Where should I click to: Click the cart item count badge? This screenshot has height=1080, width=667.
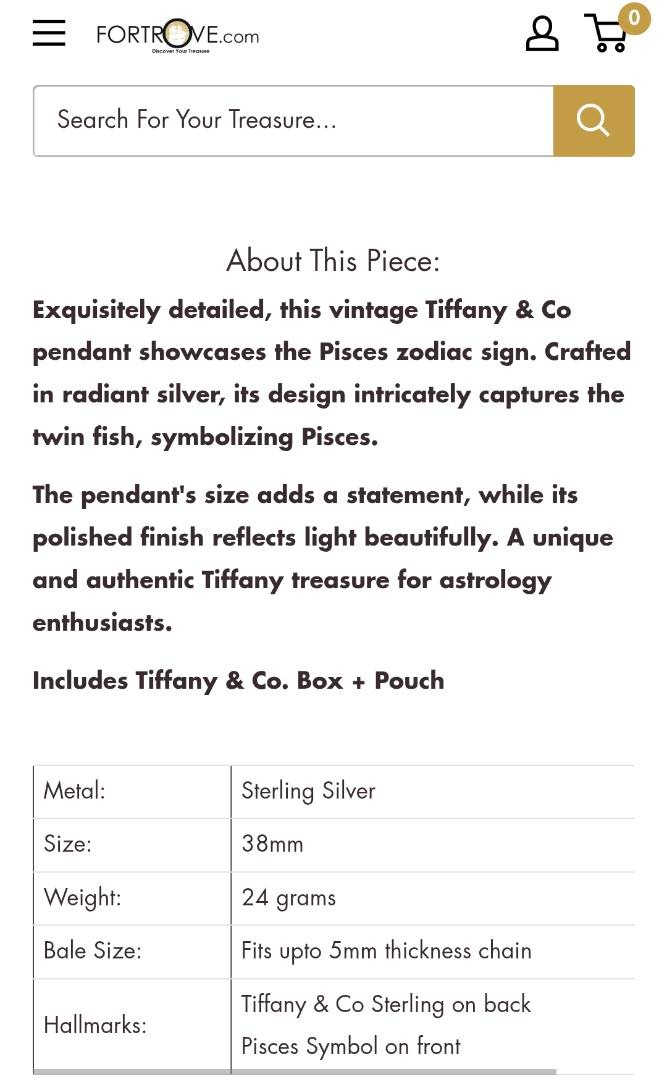(634, 18)
